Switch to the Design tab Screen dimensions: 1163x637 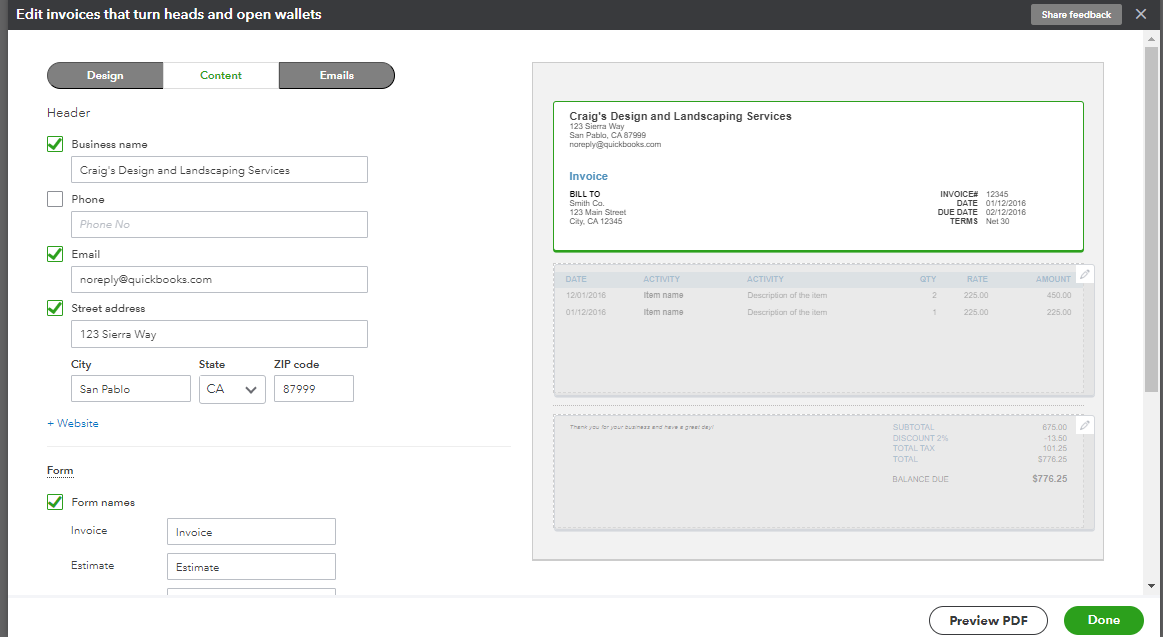[x=105, y=75]
